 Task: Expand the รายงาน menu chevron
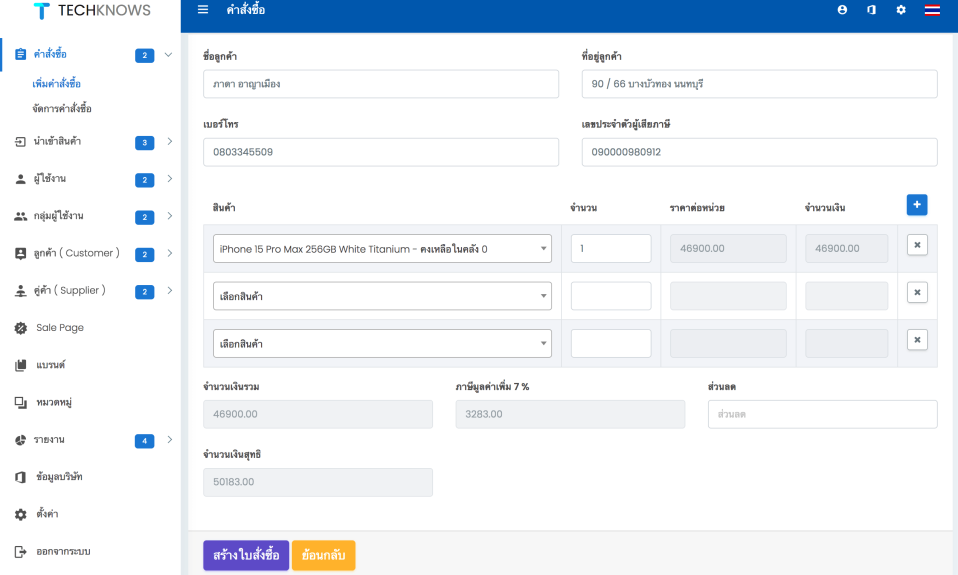169,439
